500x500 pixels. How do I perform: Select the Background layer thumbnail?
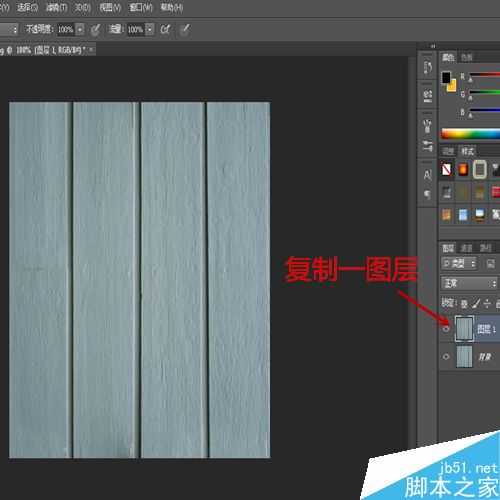(x=464, y=357)
